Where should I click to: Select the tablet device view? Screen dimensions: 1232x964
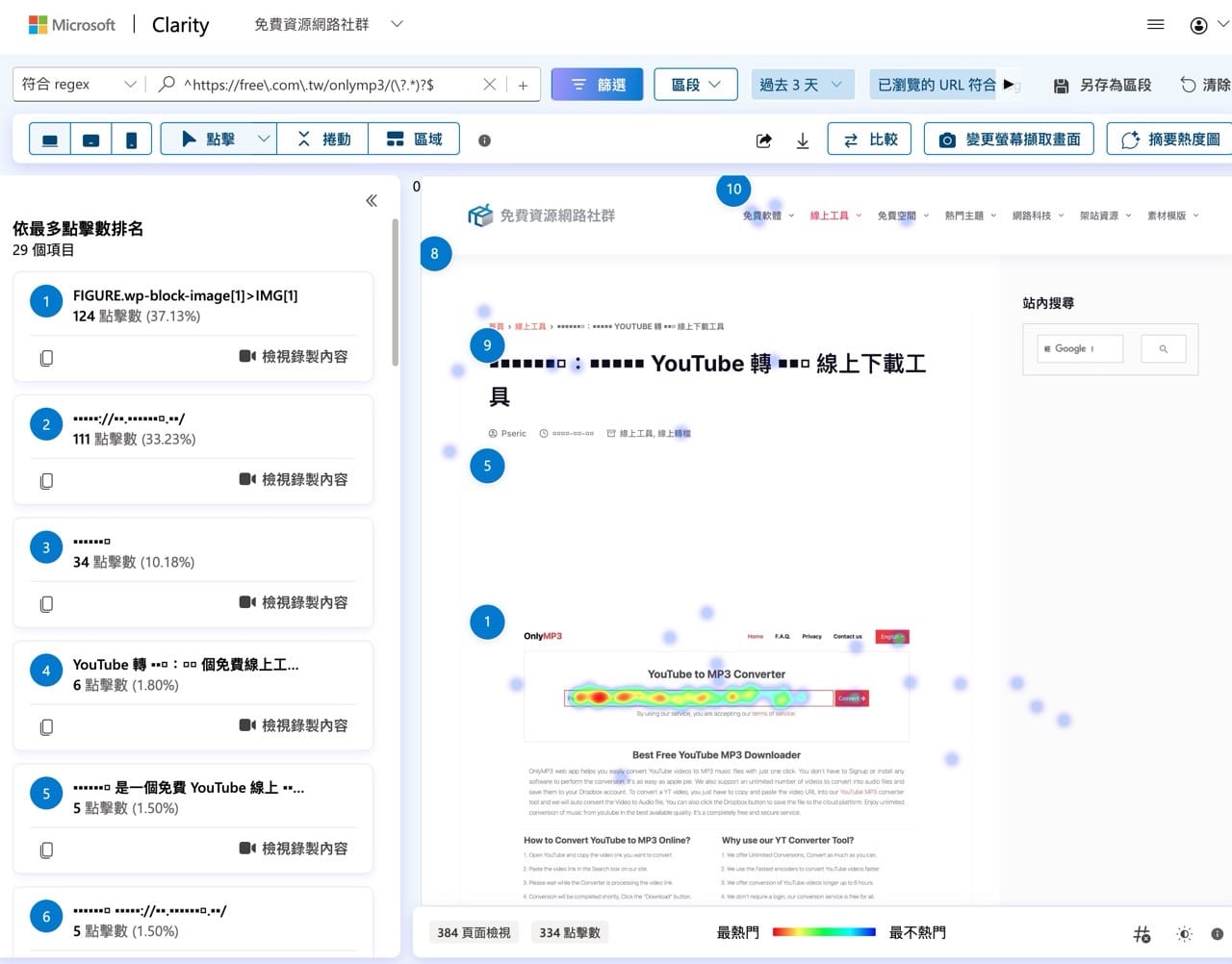tap(90, 140)
